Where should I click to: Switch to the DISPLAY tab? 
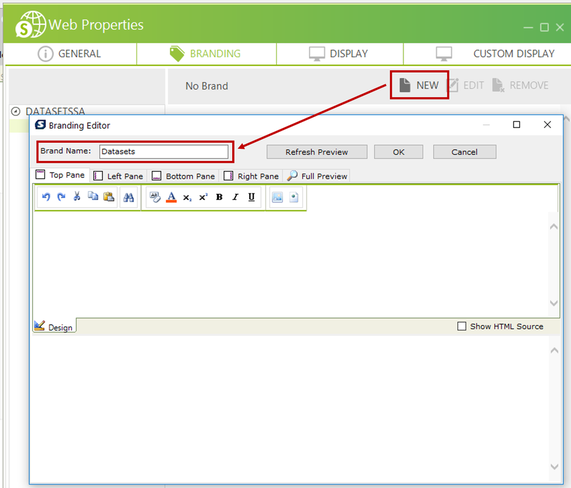[339, 54]
